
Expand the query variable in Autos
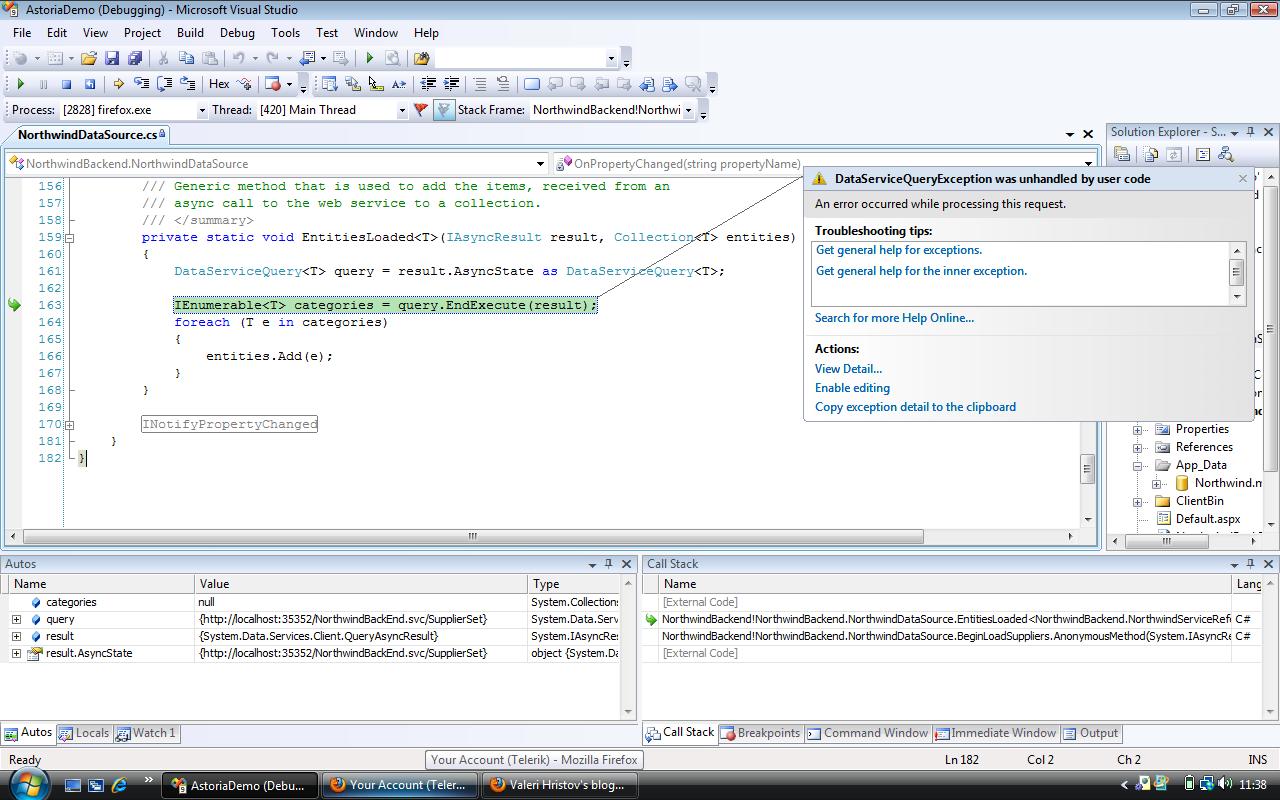(16, 619)
